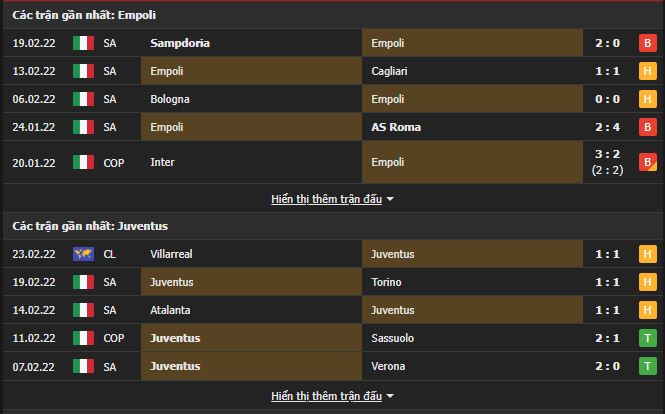This screenshot has width=665, height=414.
Task: Click the yellow H badge for Empoli–Cagliari
Action: tap(648, 71)
